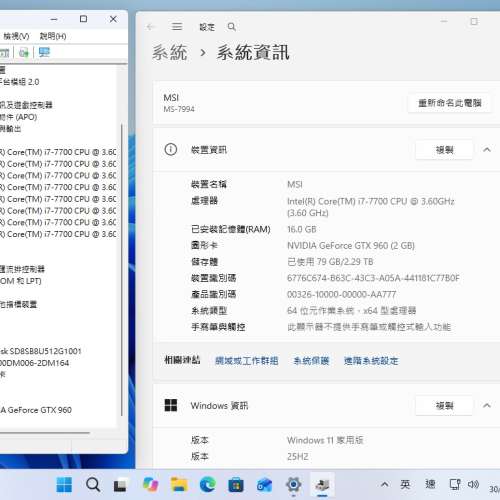Select the 匯流排控制器 category row

[22, 269]
